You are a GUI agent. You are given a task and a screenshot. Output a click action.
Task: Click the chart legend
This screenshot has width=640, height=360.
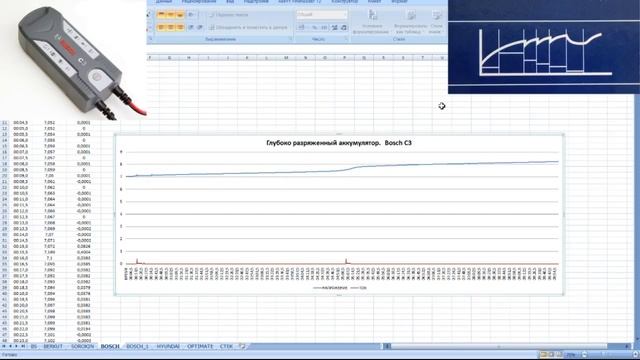340,288
